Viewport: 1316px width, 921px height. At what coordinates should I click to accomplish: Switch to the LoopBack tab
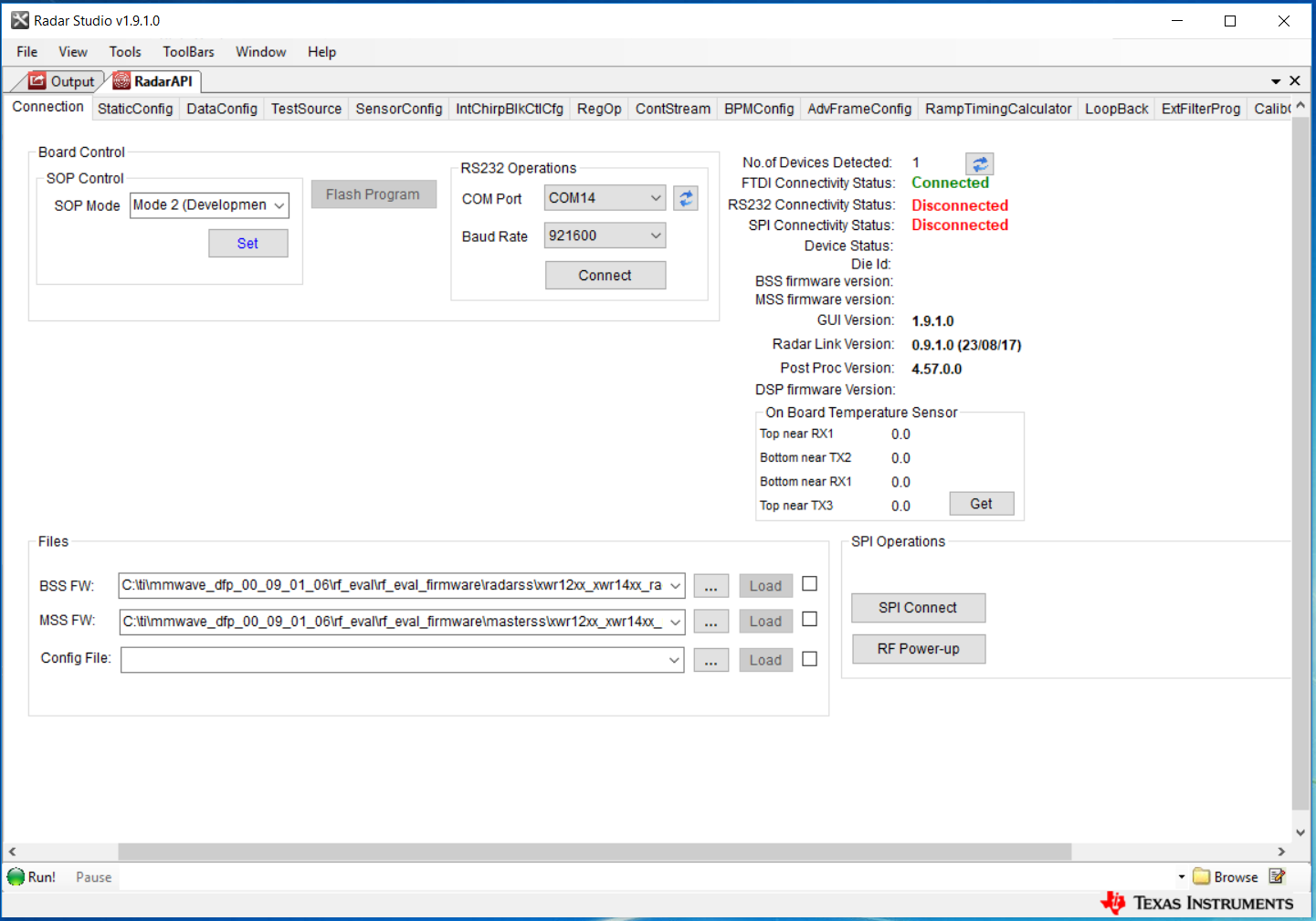[x=1117, y=109]
